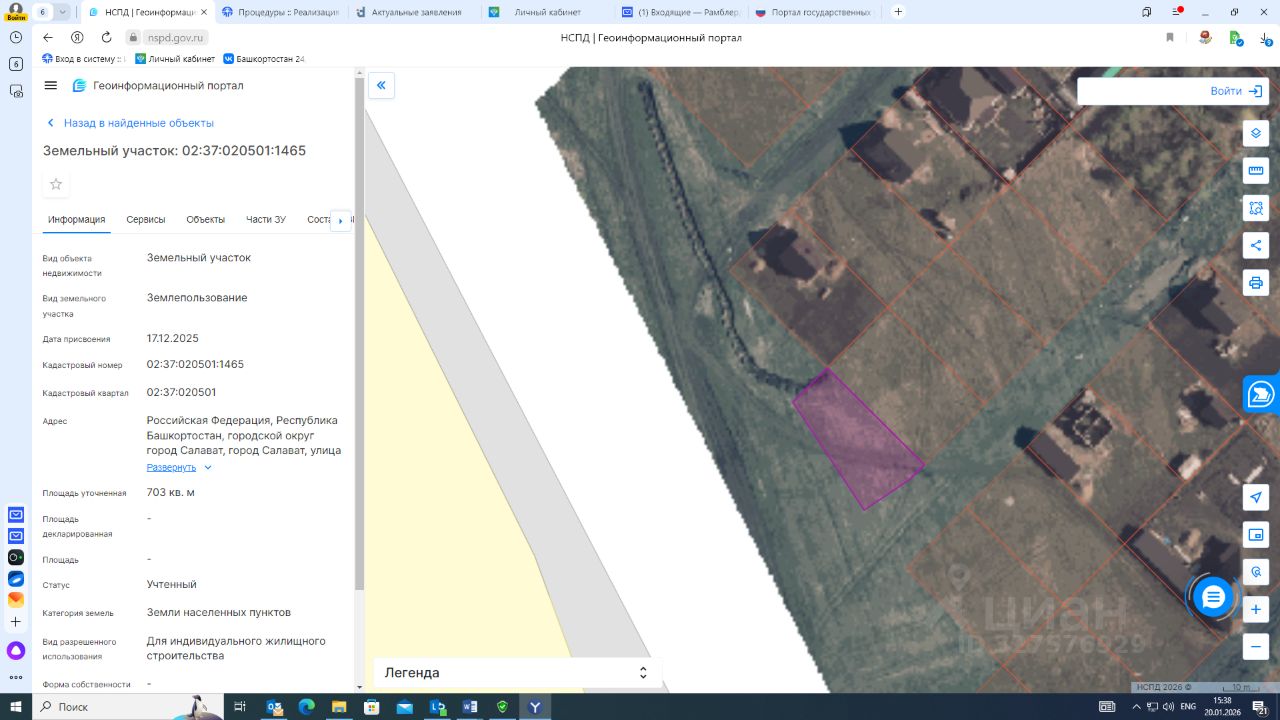Viewport: 1280px width, 720px height.
Task: Open File Explorer from the taskbar
Action: click(339, 707)
